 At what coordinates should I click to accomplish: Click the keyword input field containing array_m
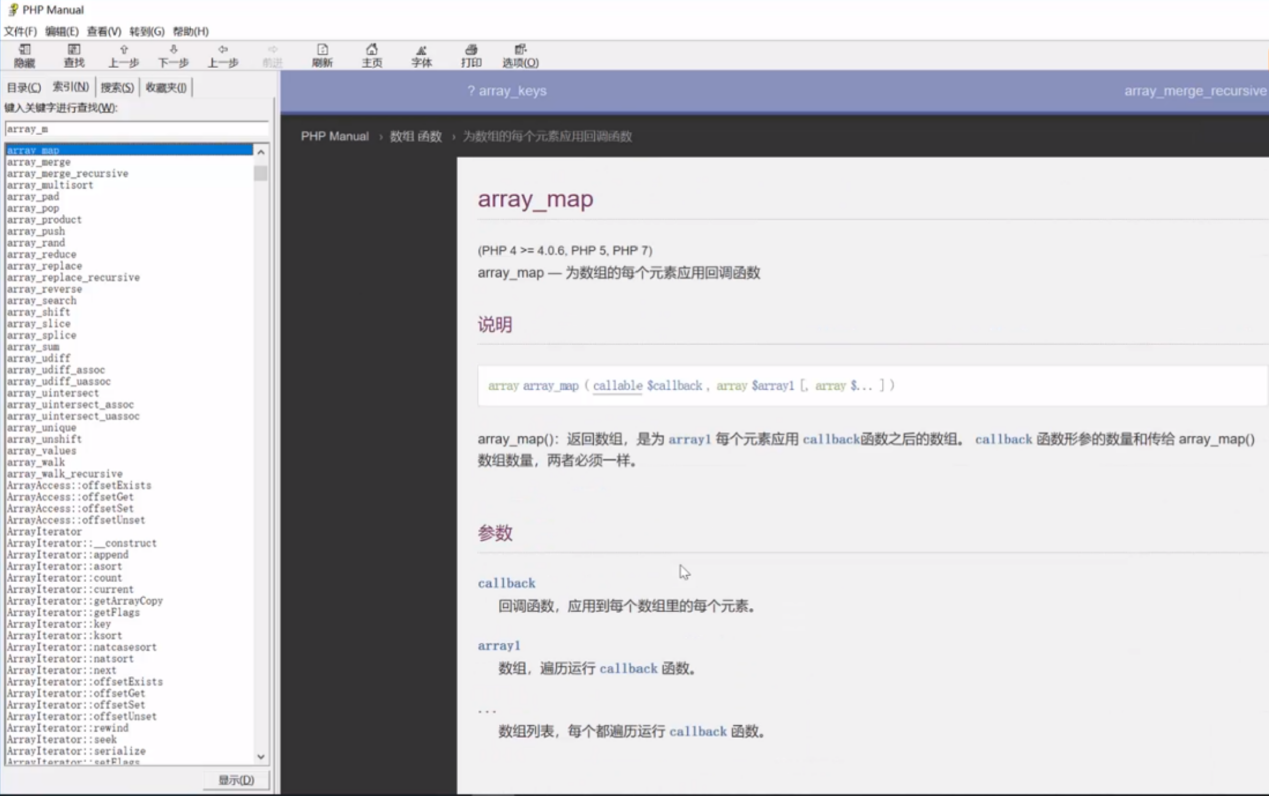pos(137,129)
